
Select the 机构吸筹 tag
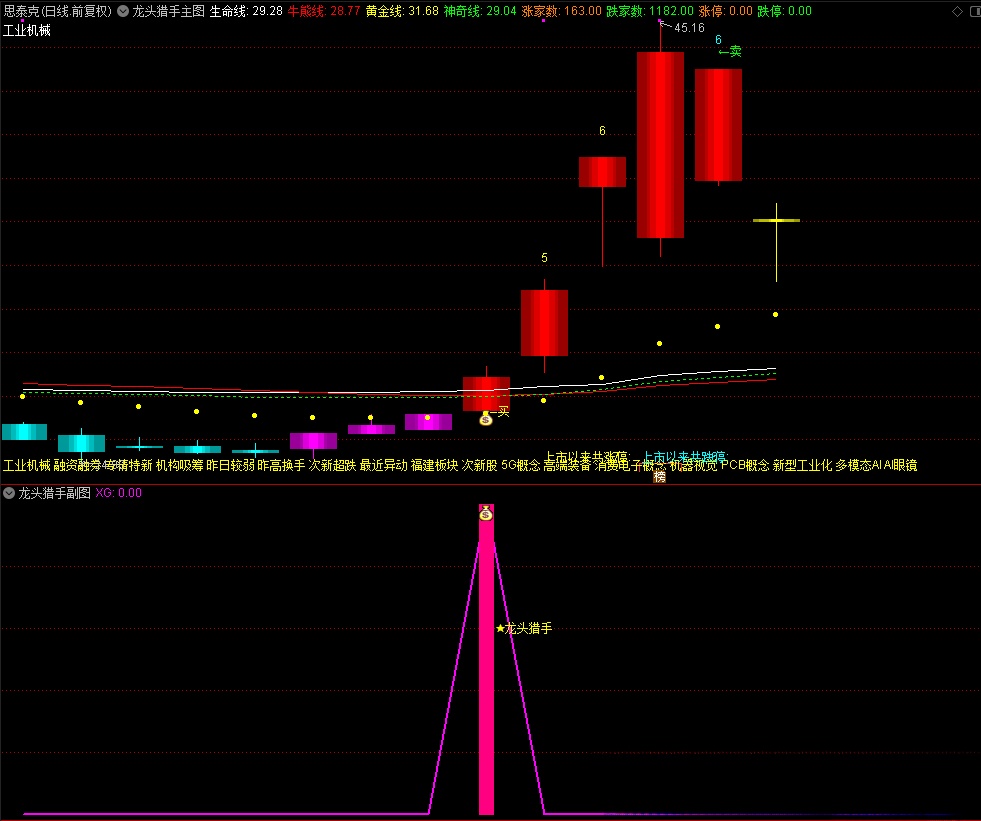(179, 465)
